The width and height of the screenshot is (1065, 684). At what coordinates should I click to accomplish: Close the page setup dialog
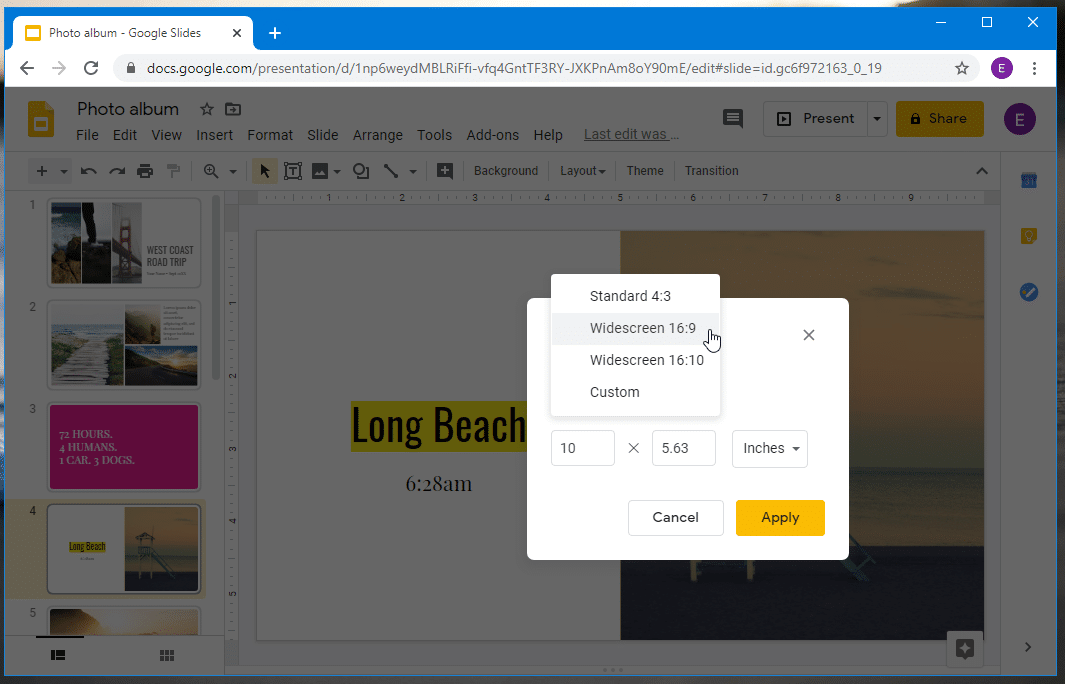[809, 335]
